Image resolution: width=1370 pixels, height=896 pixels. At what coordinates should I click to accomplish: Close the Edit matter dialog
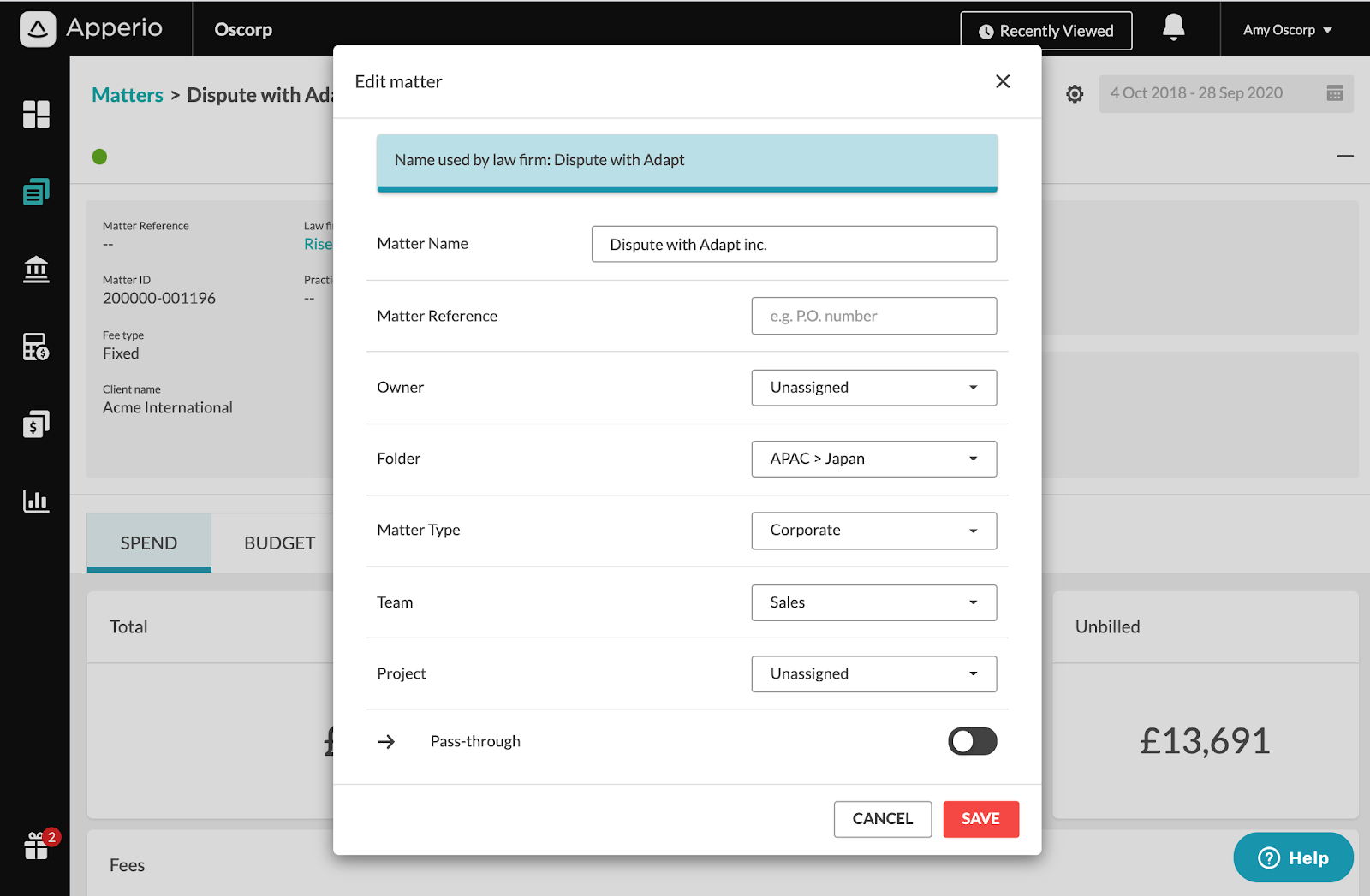click(x=1003, y=81)
